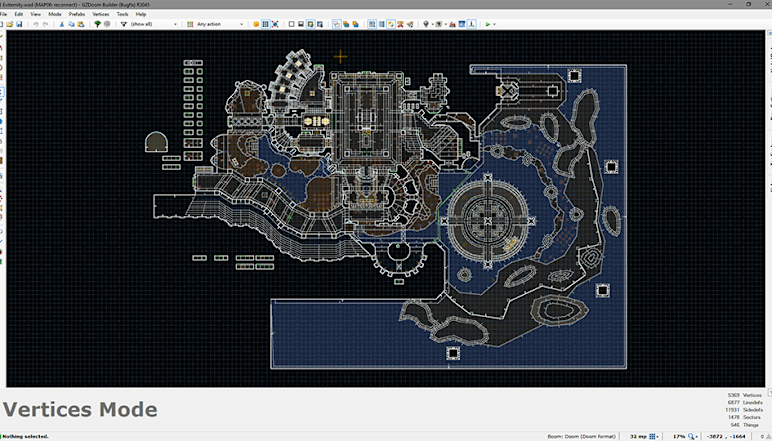Viewport: 772px width, 441px height.
Task: Click the Copy selection icon
Action: point(71,24)
